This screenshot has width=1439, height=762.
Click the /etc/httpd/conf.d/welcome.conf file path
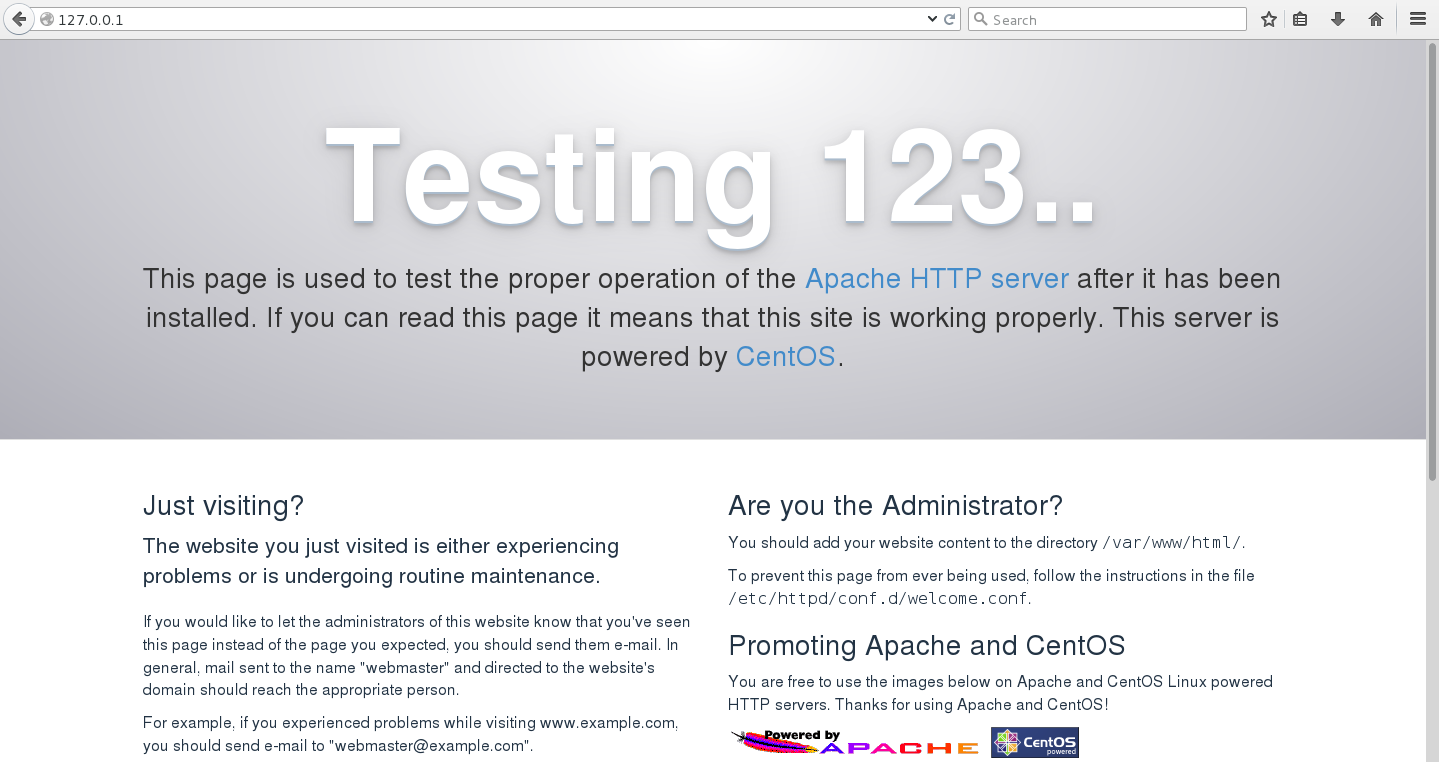pos(878,599)
